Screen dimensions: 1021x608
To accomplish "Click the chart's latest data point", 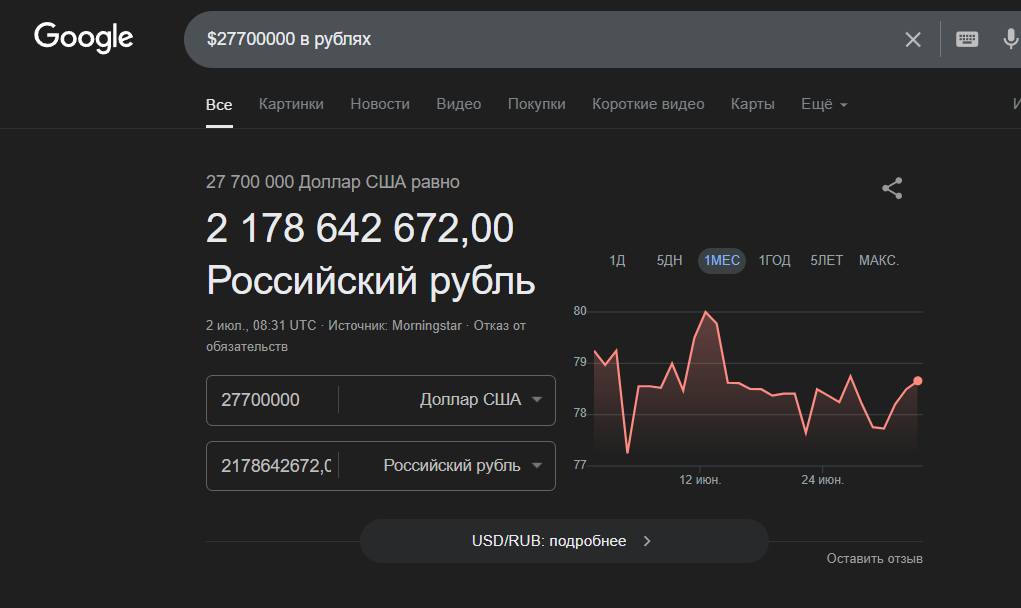I will point(917,380).
